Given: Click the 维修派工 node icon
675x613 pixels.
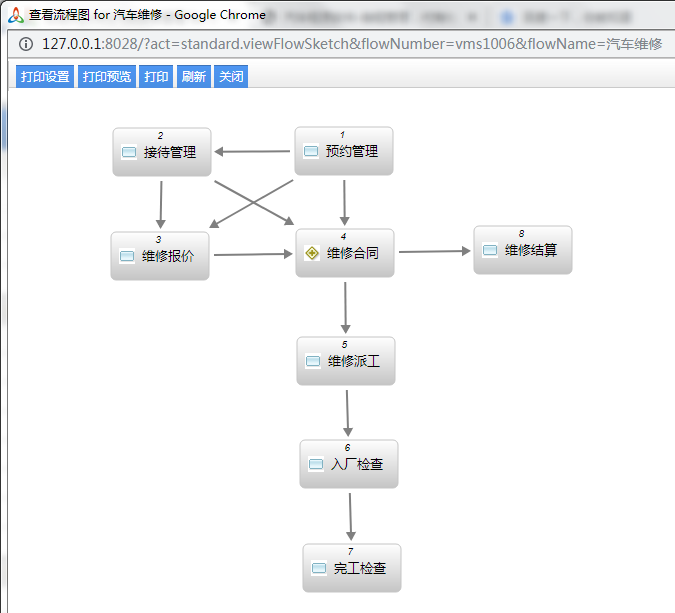Looking at the screenshot, I should [x=313, y=361].
